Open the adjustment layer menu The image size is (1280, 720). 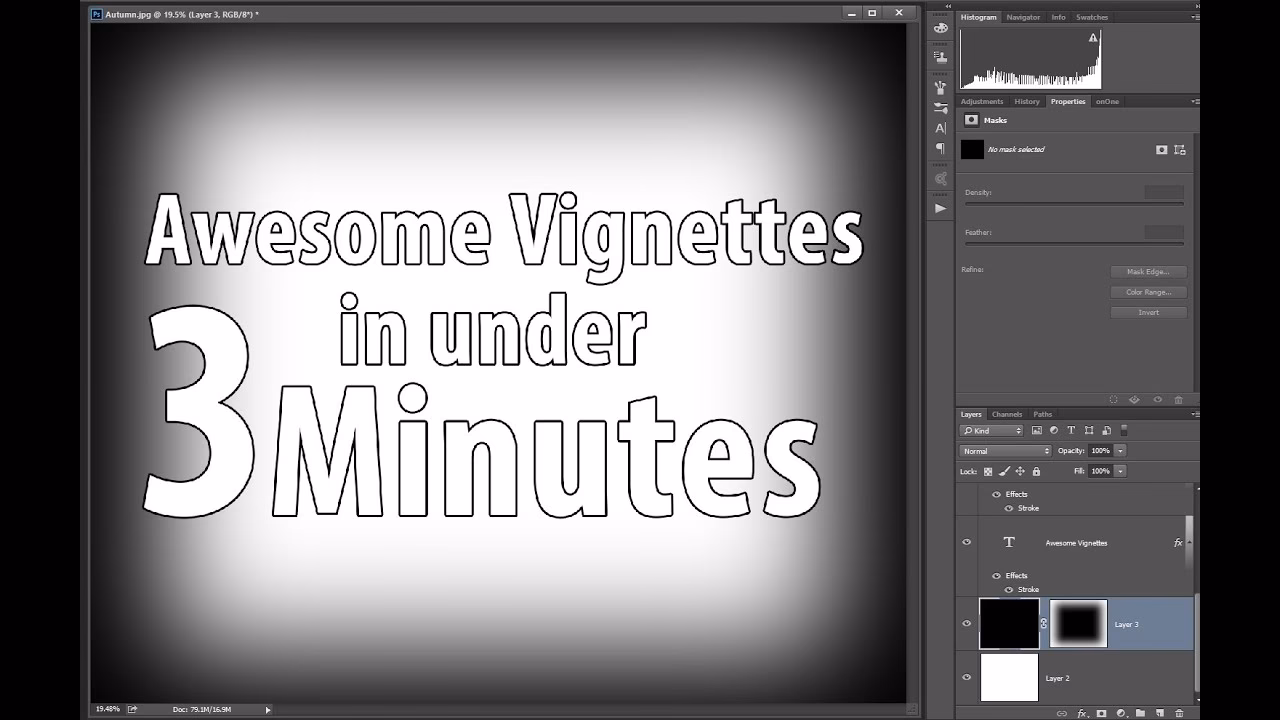coord(1122,713)
